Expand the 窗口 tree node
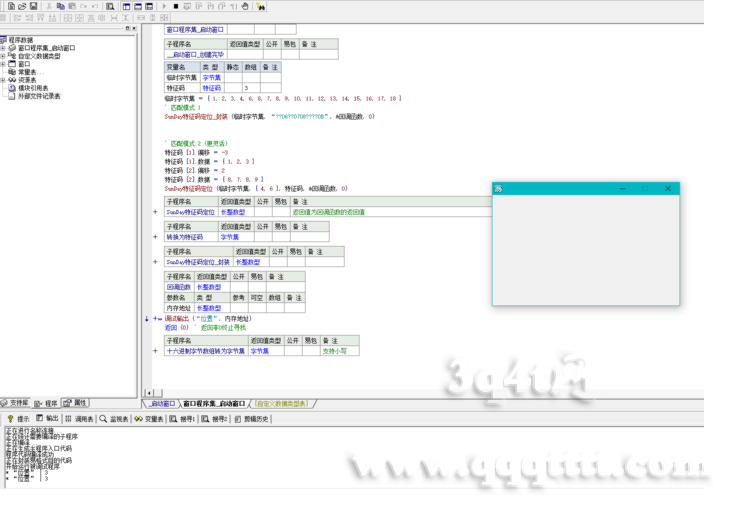The height and width of the screenshot is (519, 734). (3, 64)
